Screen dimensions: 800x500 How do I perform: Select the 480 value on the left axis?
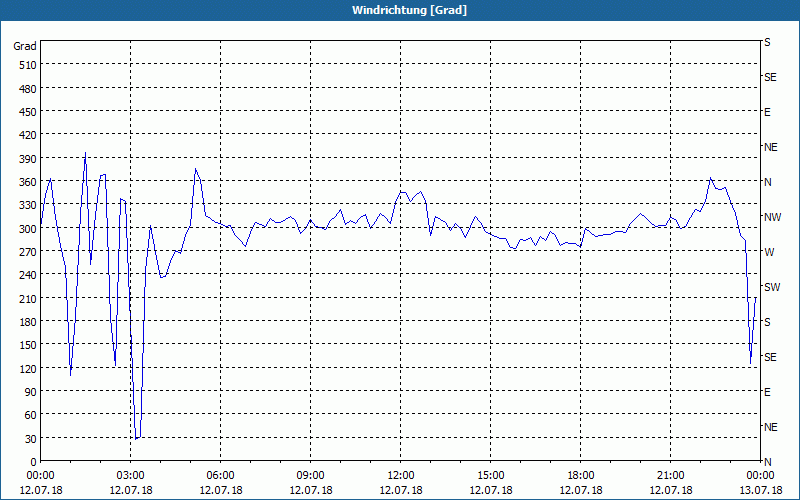pyautogui.click(x=28, y=89)
